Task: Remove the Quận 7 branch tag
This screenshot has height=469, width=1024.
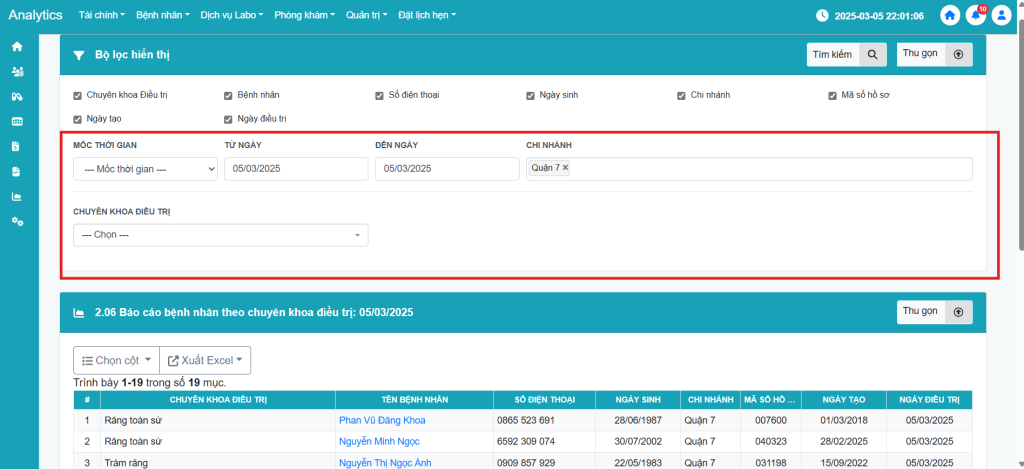Action: (565, 168)
